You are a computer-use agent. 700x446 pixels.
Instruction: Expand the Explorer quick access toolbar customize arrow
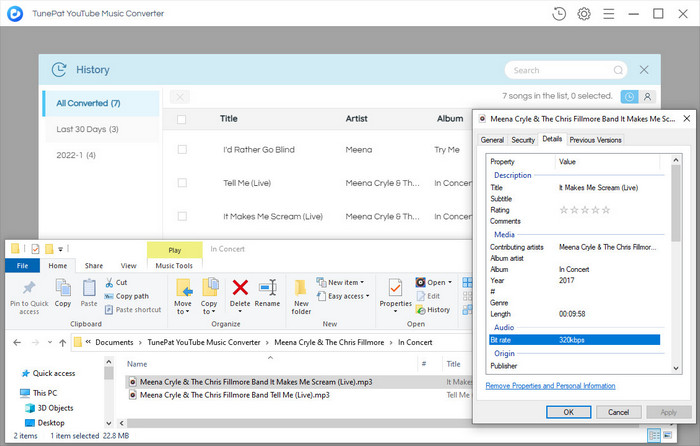coord(60,249)
